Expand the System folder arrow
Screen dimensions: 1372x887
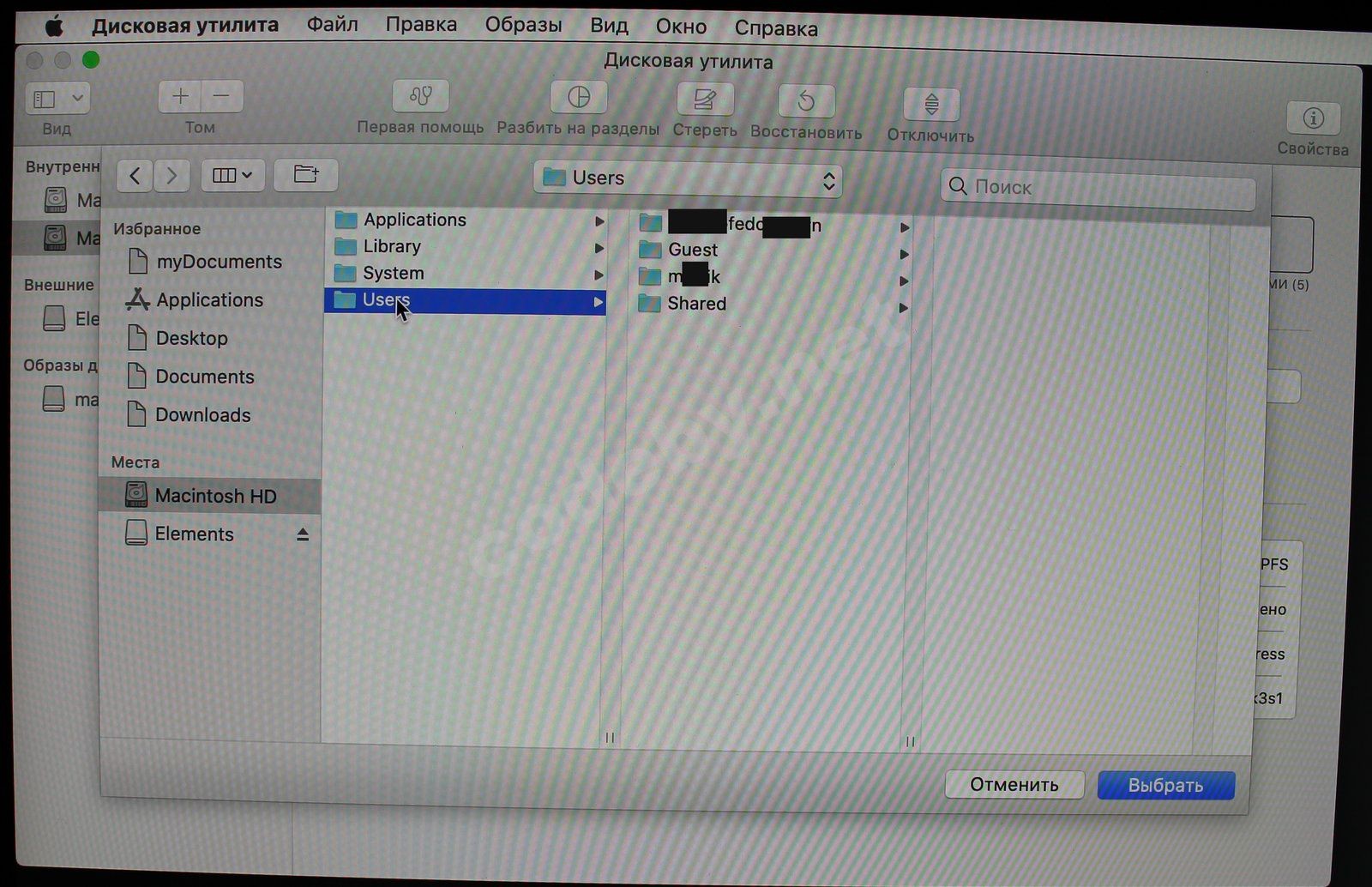599,275
